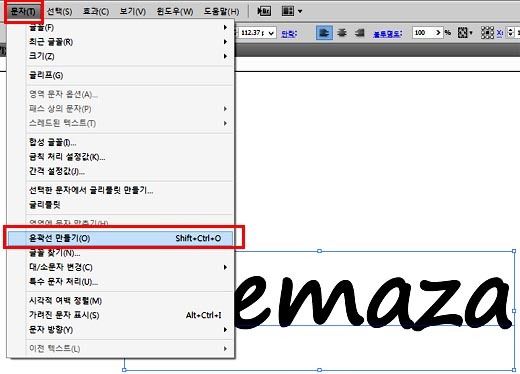Choose 합성 글꼴(I)... menu item

(x=130, y=142)
